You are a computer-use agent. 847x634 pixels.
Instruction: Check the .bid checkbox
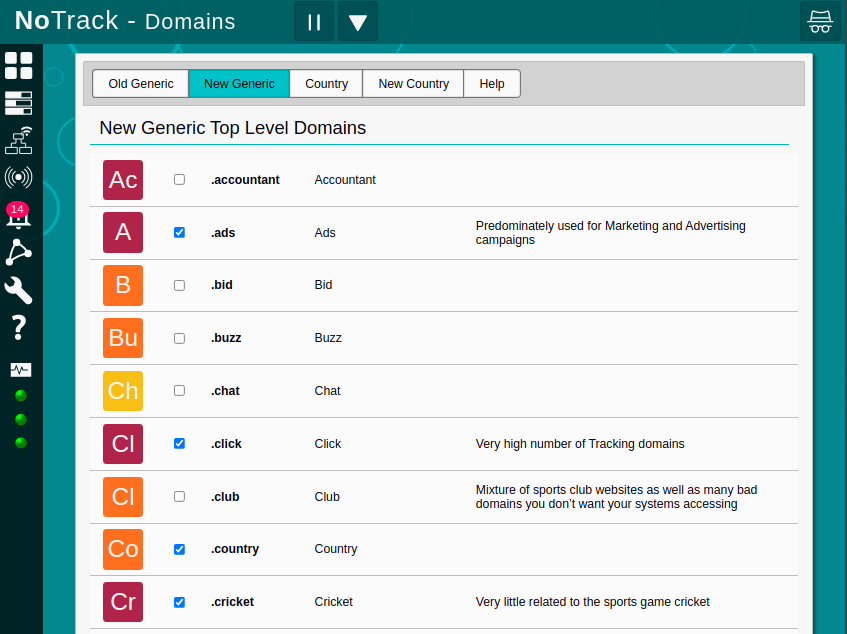pos(179,285)
